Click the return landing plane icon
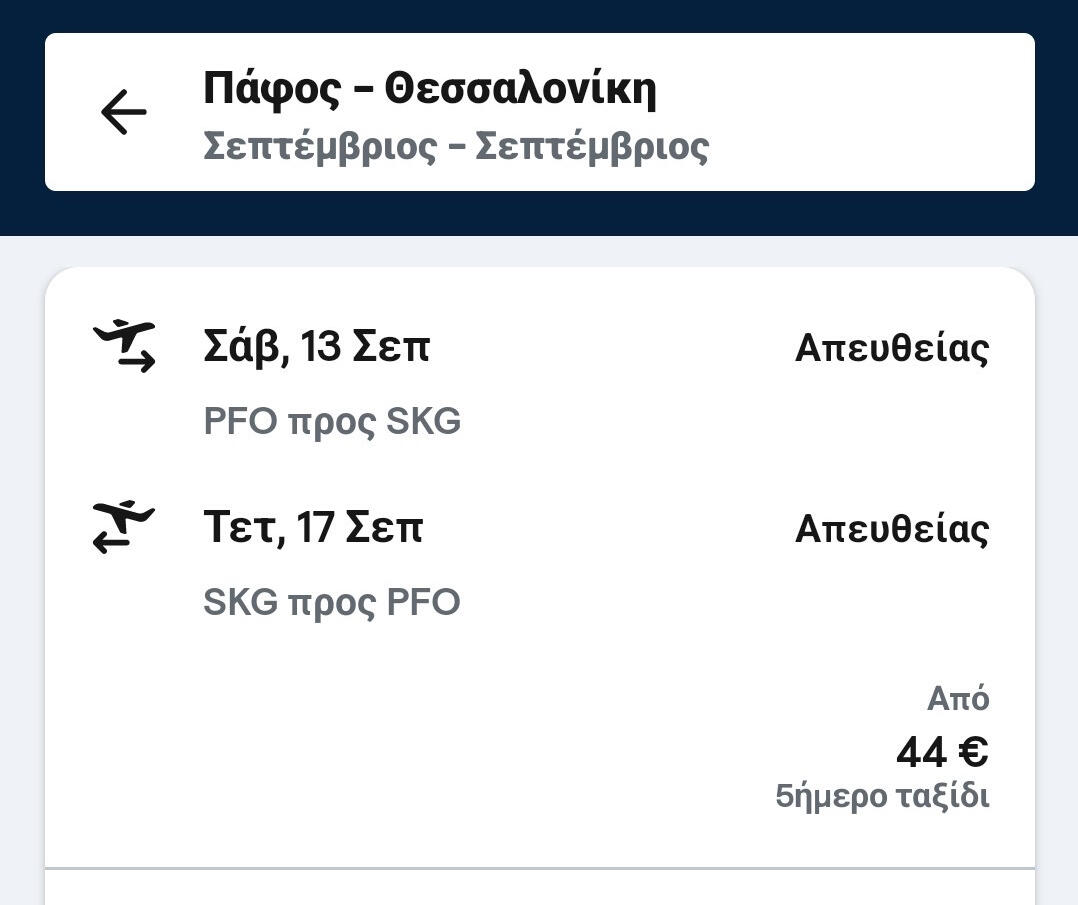Viewport: 1078px width, 905px height. pyautogui.click(x=125, y=527)
